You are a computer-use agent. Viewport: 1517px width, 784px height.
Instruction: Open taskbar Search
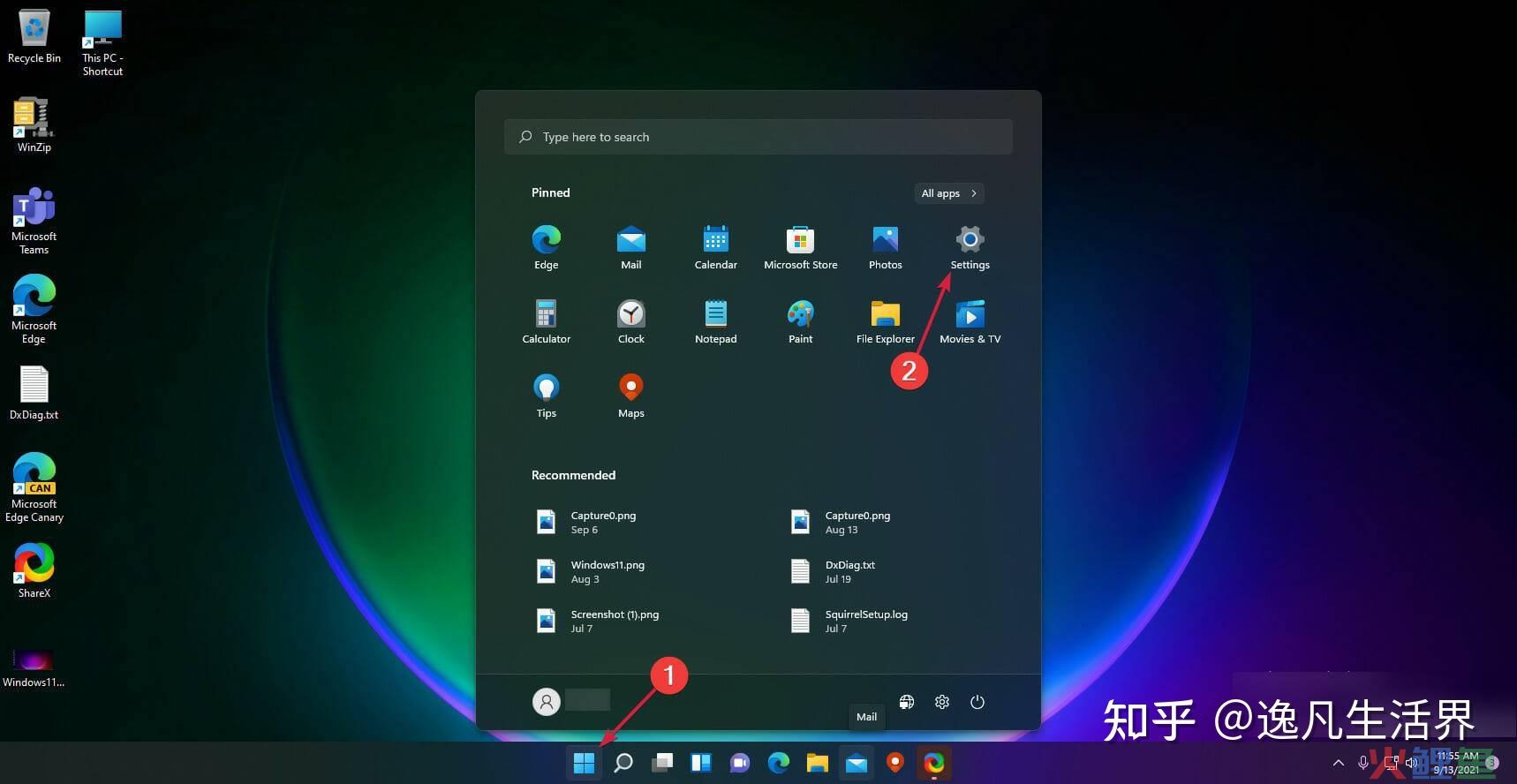tap(623, 763)
